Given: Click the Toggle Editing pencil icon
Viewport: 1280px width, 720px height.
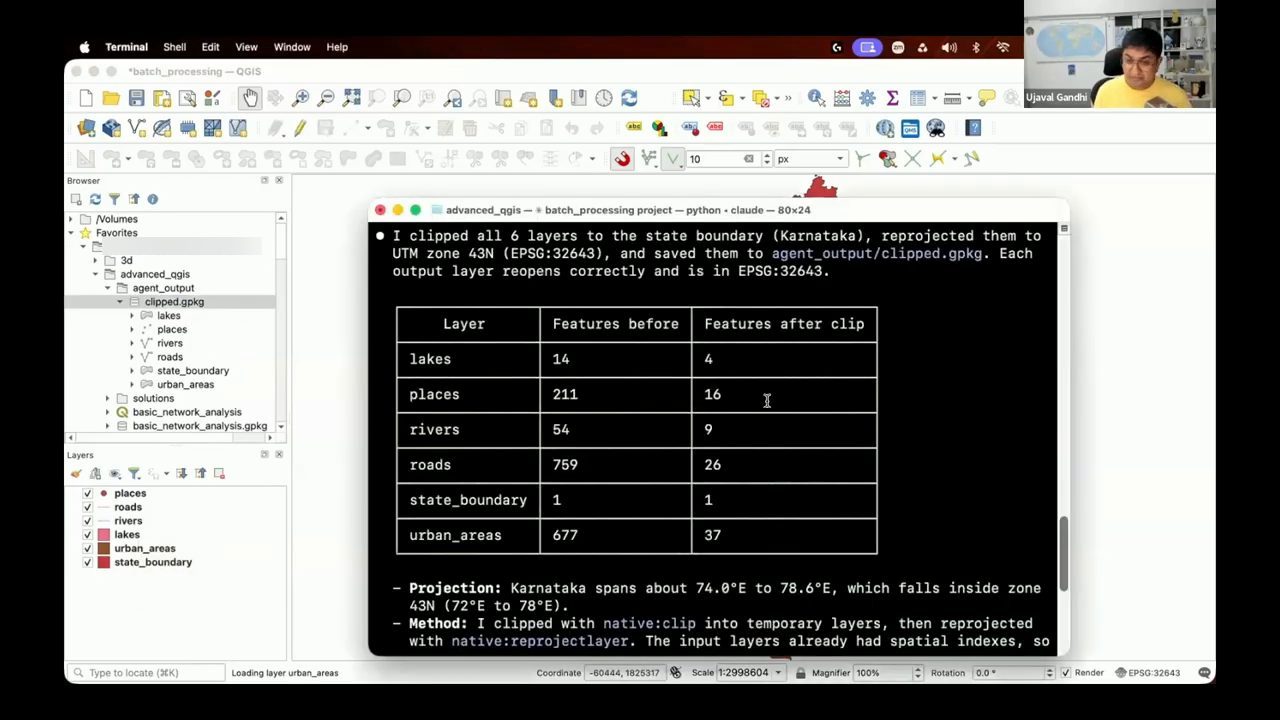Looking at the screenshot, I should point(299,128).
